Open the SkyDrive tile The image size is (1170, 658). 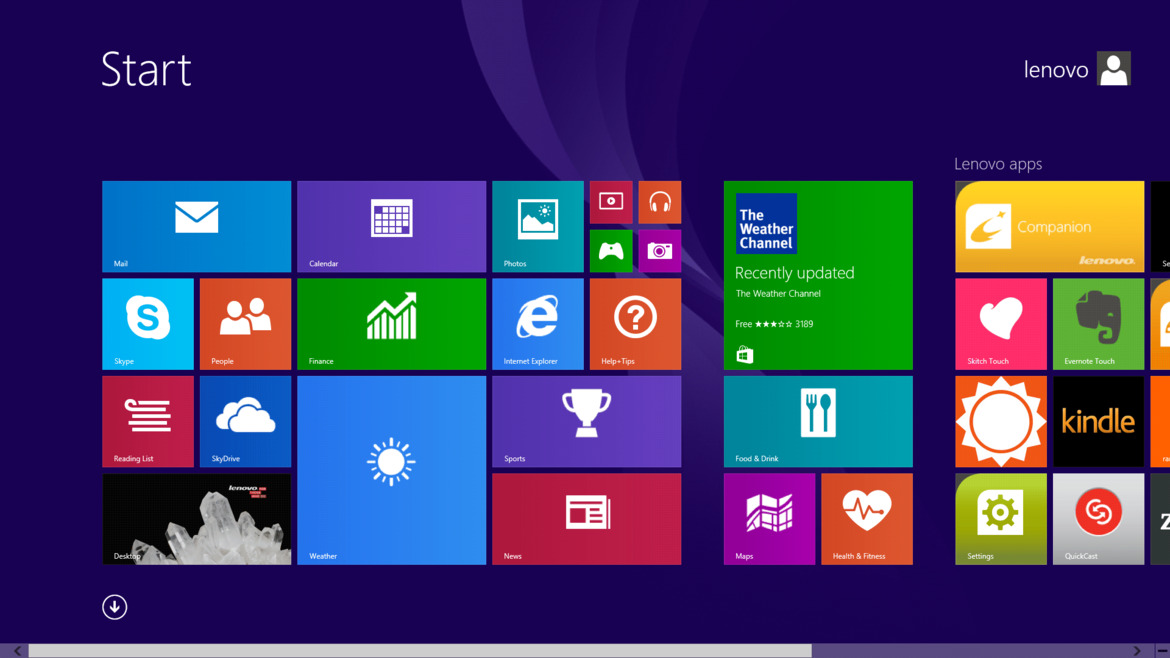[x=245, y=422]
